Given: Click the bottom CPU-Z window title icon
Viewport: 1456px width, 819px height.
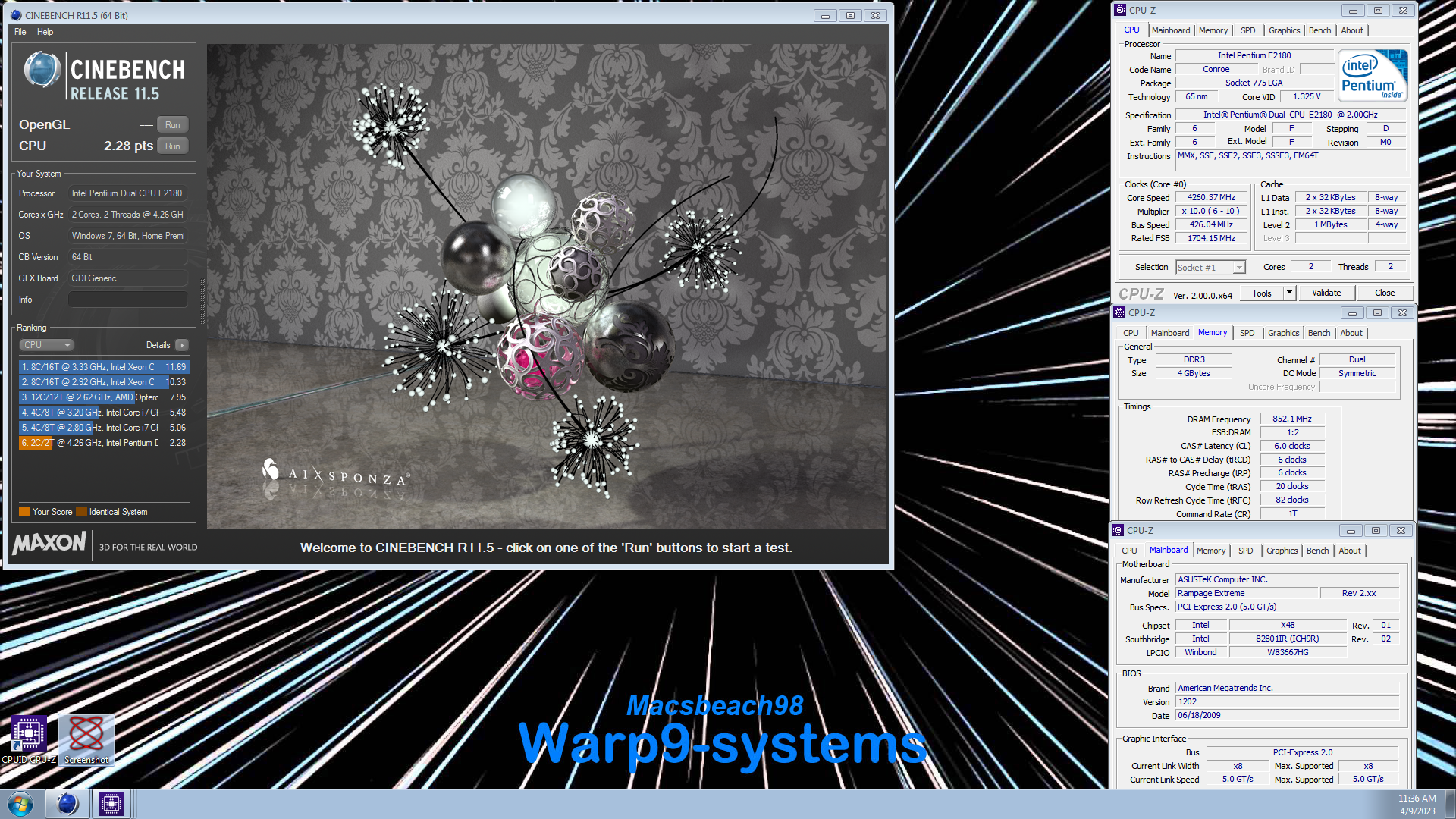Looking at the screenshot, I should [1118, 530].
